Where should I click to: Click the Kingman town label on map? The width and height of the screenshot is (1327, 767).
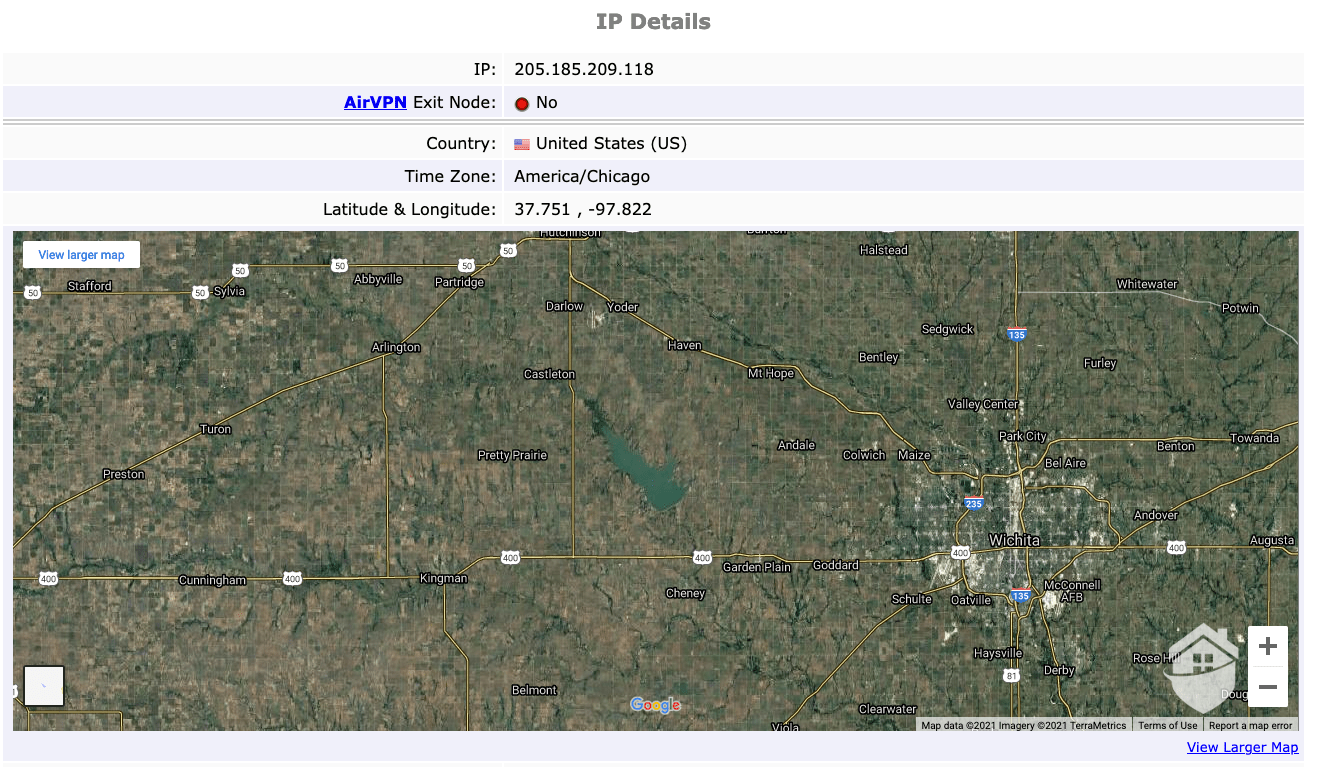pos(443,578)
